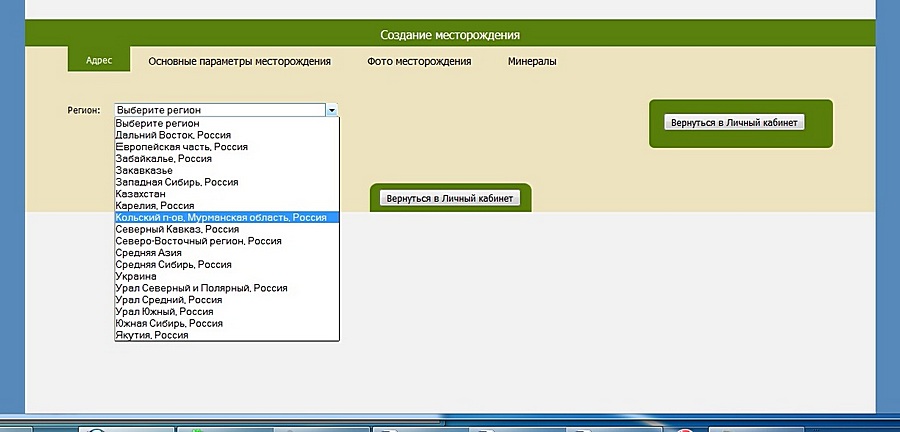Select Западная Сибирь, Россия
Screen dimensions: 900x432
click(227, 182)
